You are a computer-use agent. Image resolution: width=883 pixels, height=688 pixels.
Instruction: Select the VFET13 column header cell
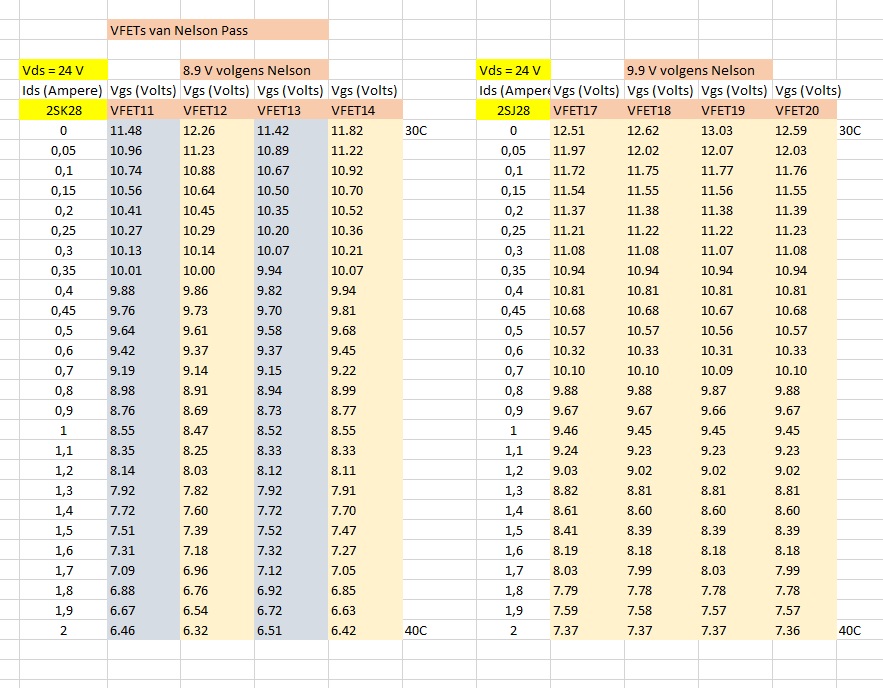pos(291,110)
